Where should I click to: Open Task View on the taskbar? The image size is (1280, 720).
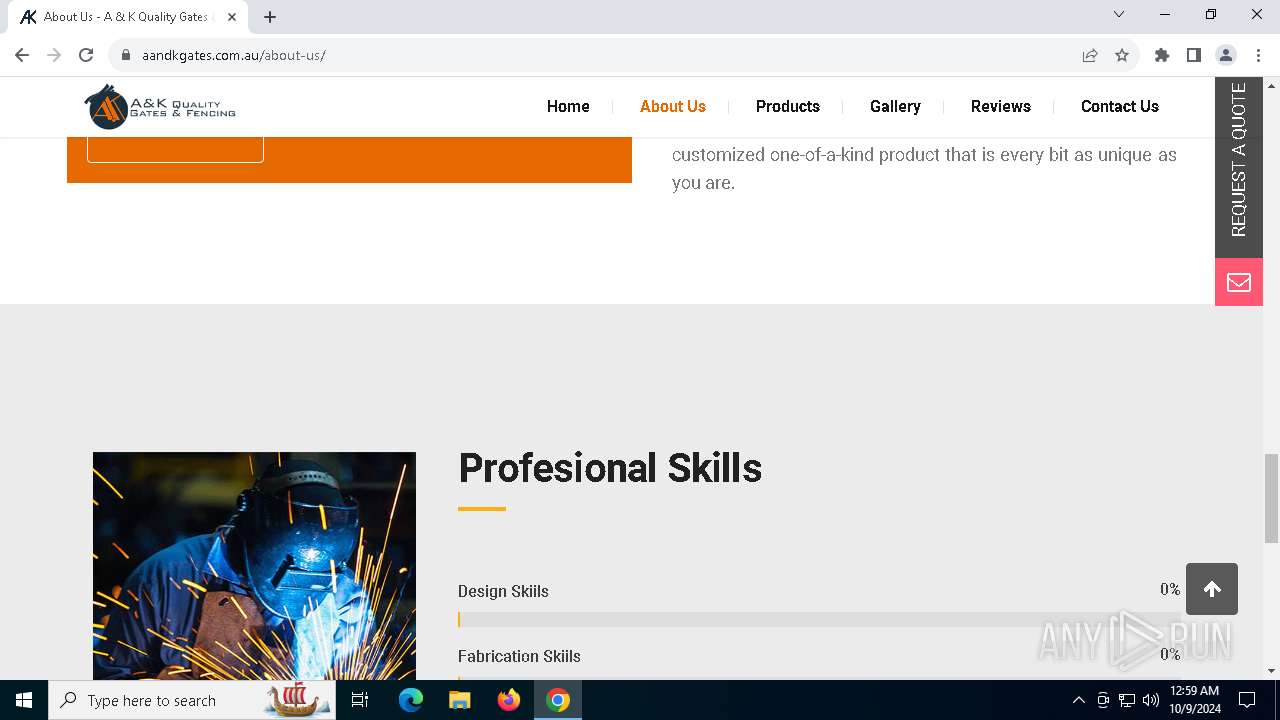point(360,700)
